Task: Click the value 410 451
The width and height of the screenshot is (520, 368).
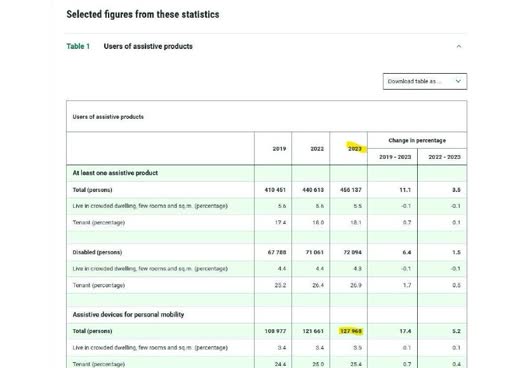Action: (x=275, y=190)
